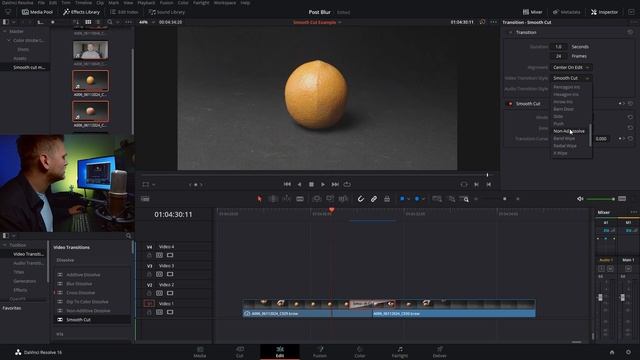Open the Media Pool panel
640x360 pixels.
coord(37,12)
